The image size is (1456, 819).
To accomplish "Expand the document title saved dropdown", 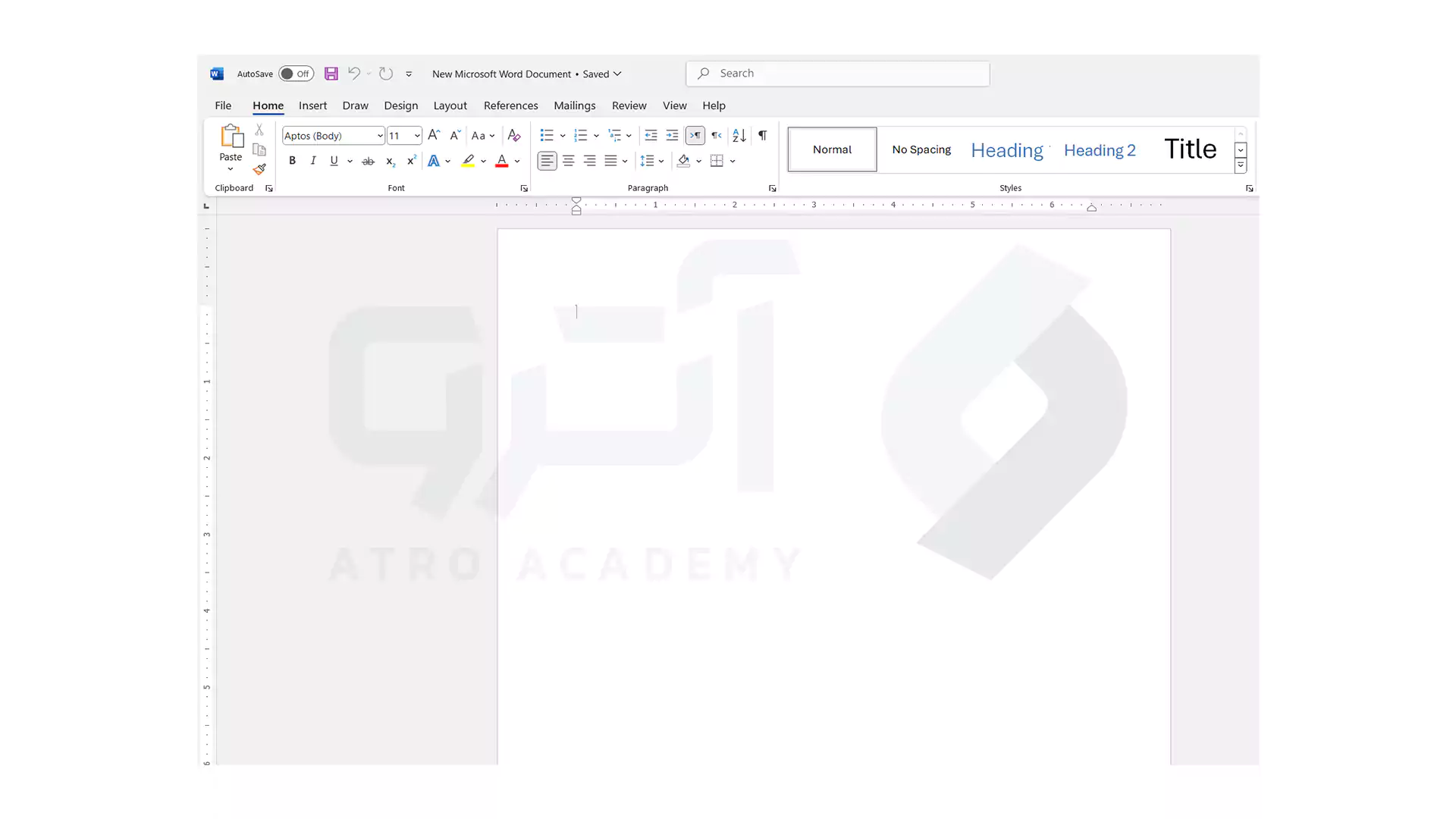I will (617, 74).
